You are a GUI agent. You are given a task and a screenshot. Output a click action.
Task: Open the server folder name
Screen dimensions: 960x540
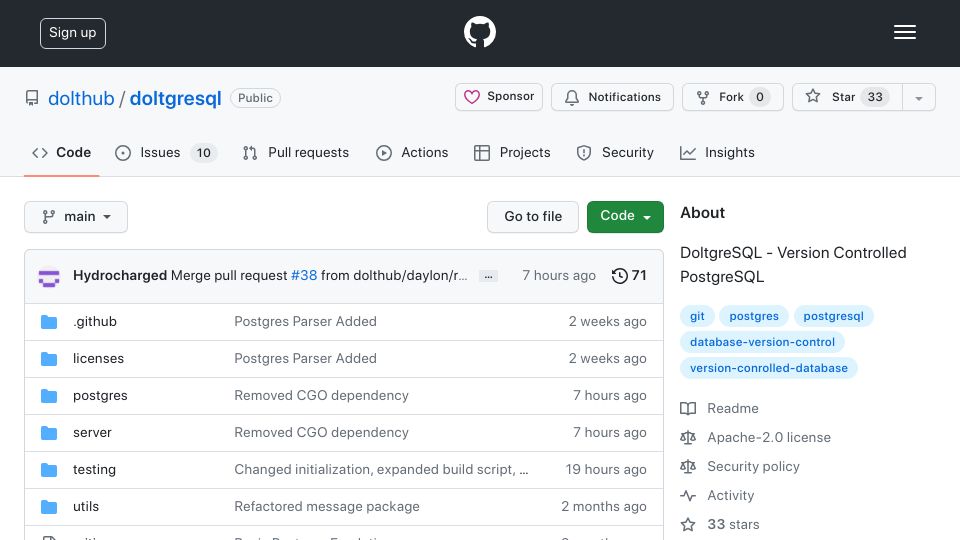tap(92, 433)
